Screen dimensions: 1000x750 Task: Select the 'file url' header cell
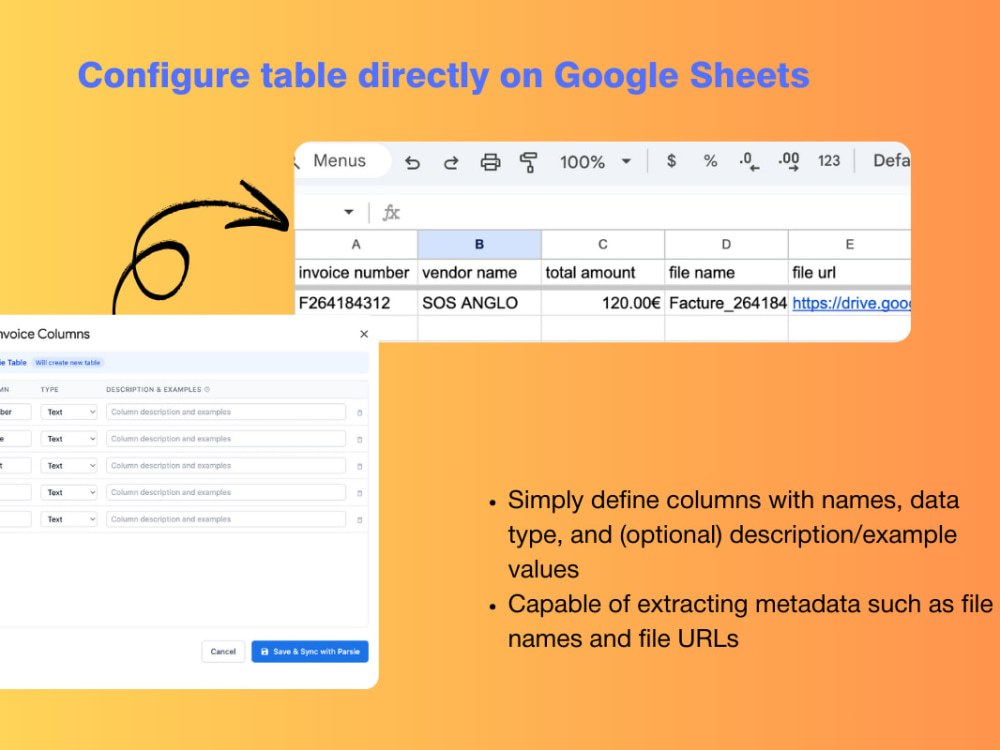coord(849,272)
